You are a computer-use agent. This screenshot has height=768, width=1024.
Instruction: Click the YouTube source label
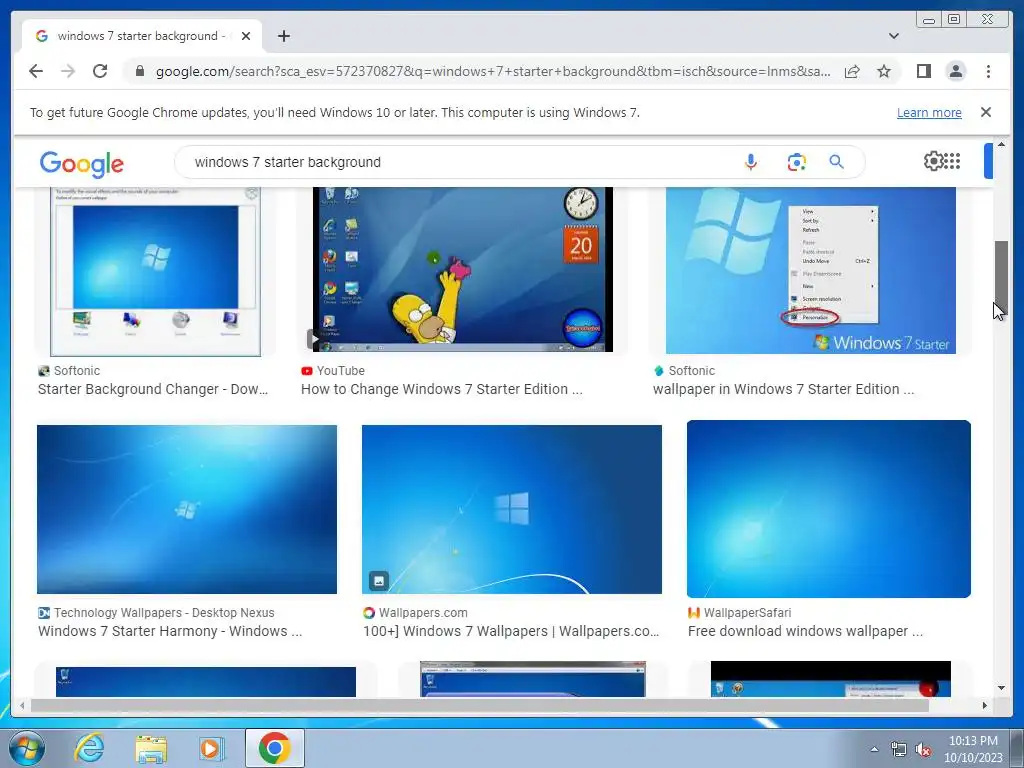click(x=340, y=370)
